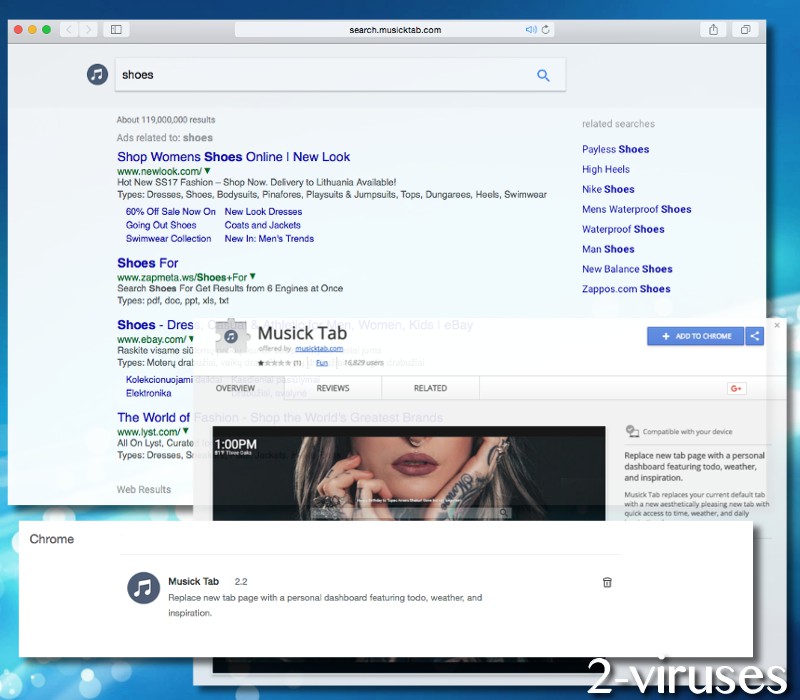Select the Musick Tab puzzle piece icon

tap(231, 336)
